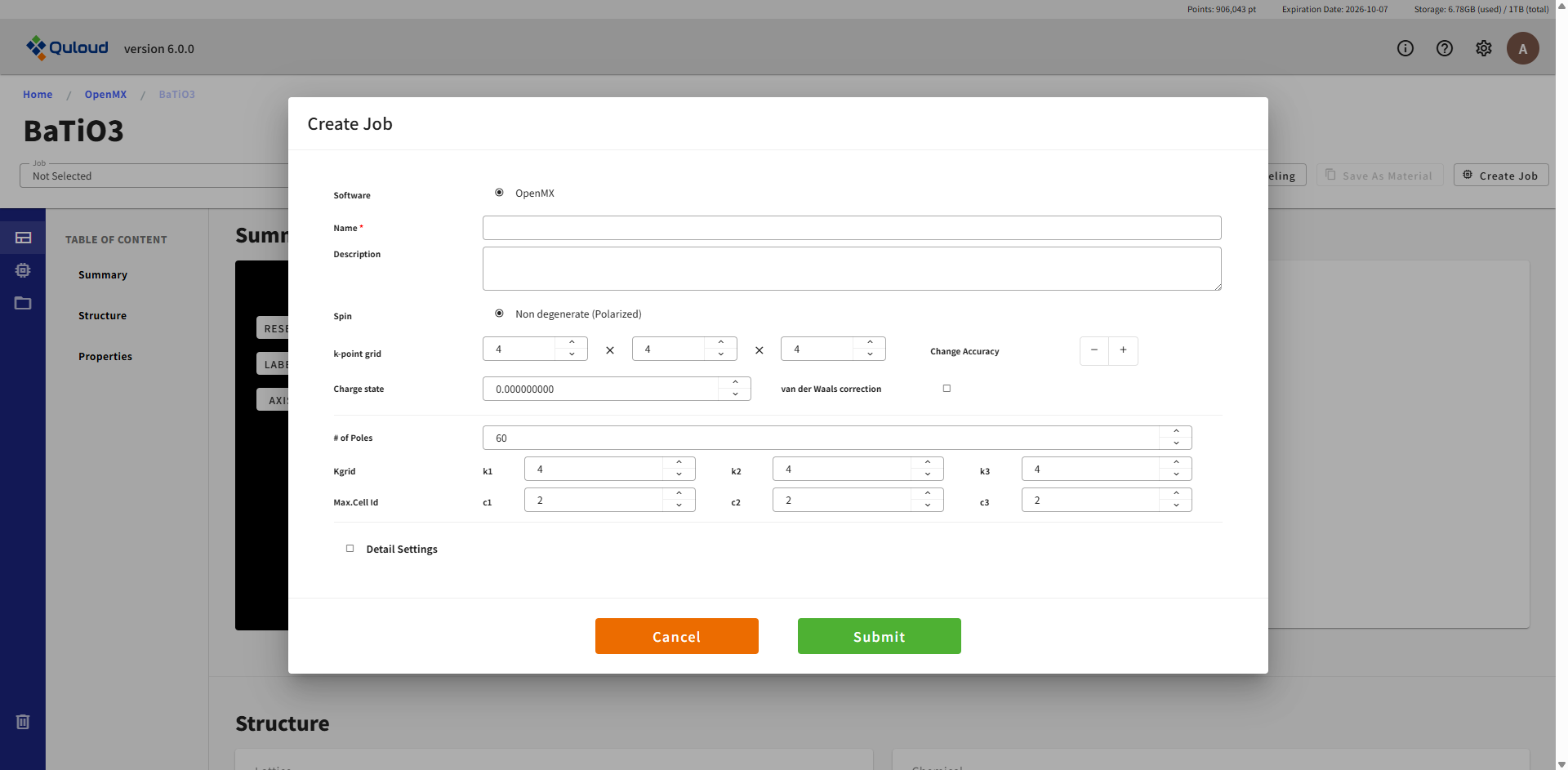Increment the Kgrid k1 spinner
The width and height of the screenshot is (1568, 770).
coord(679,463)
